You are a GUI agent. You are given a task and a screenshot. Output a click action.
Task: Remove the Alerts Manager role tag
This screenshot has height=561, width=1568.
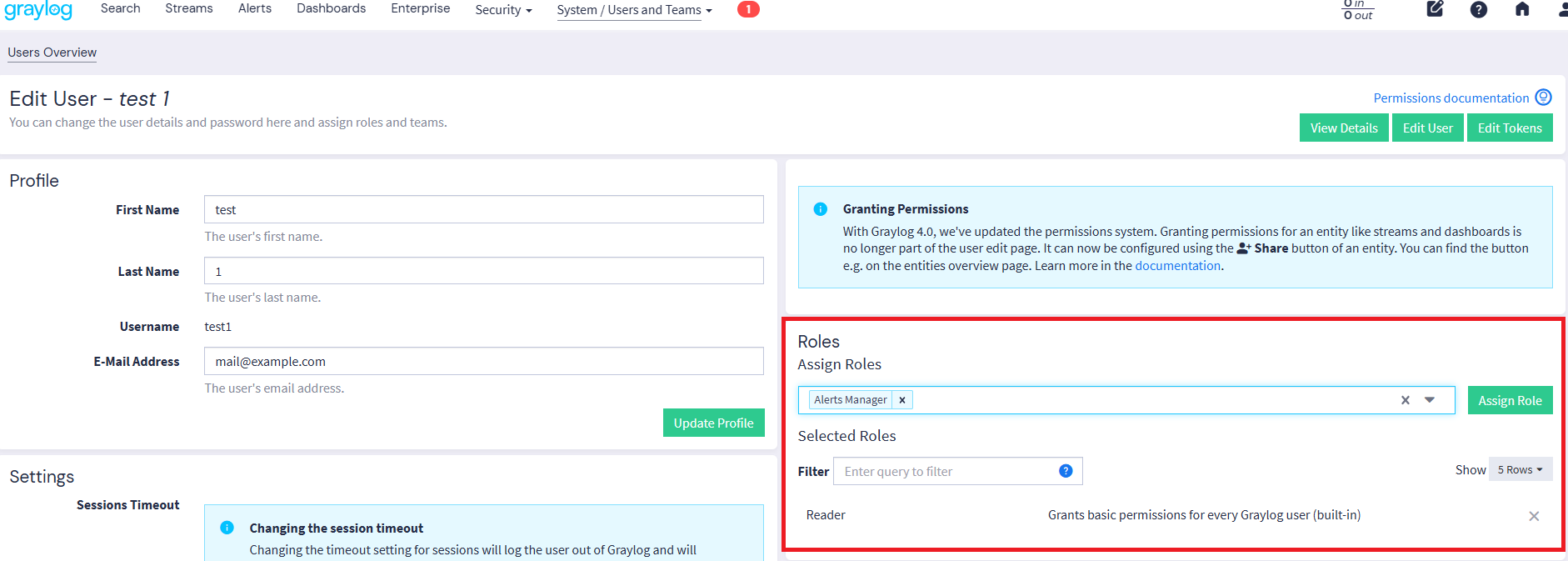pos(902,400)
